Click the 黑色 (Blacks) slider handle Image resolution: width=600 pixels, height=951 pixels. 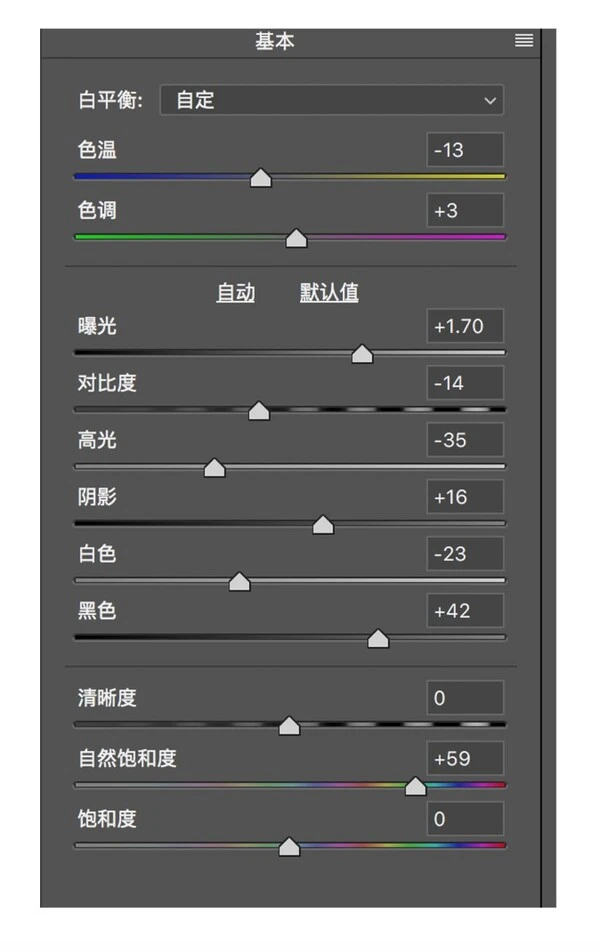pos(377,638)
